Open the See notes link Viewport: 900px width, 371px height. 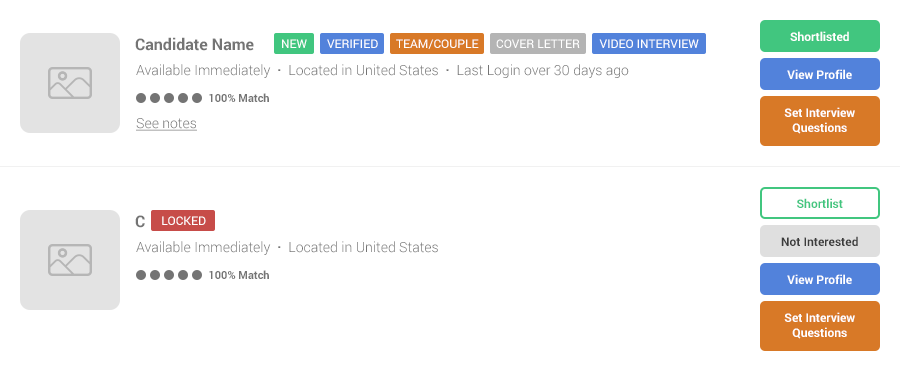(166, 123)
